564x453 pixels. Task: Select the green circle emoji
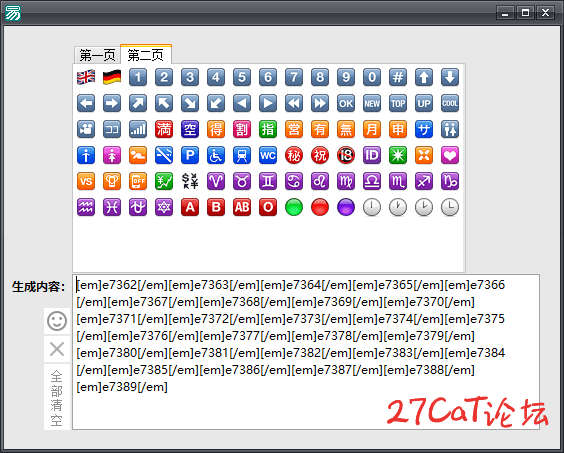[x=294, y=207]
